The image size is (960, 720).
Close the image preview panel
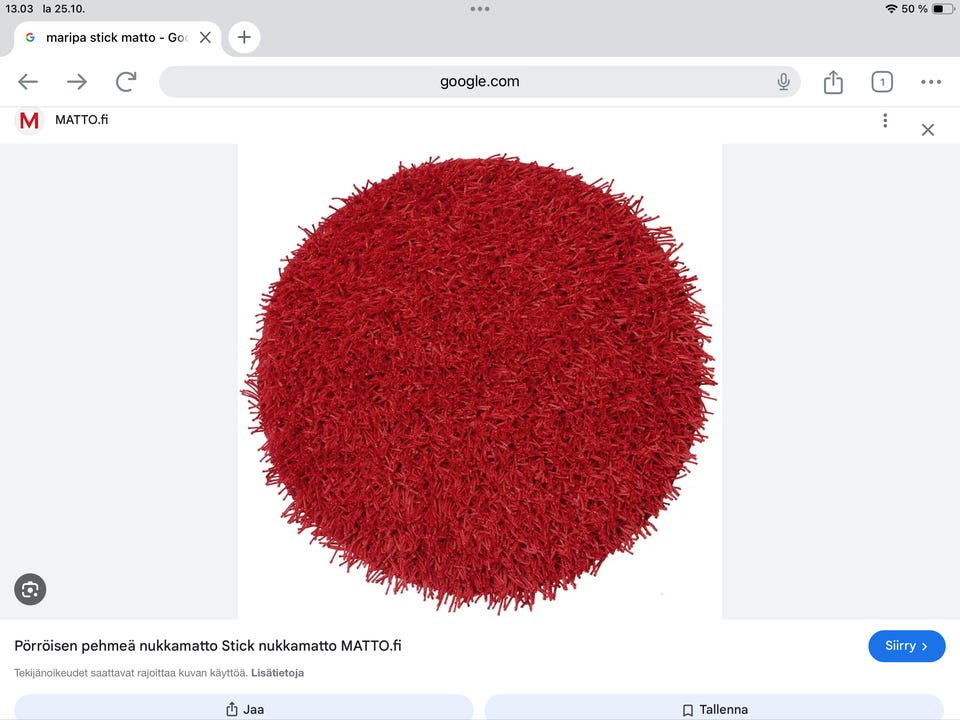928,130
